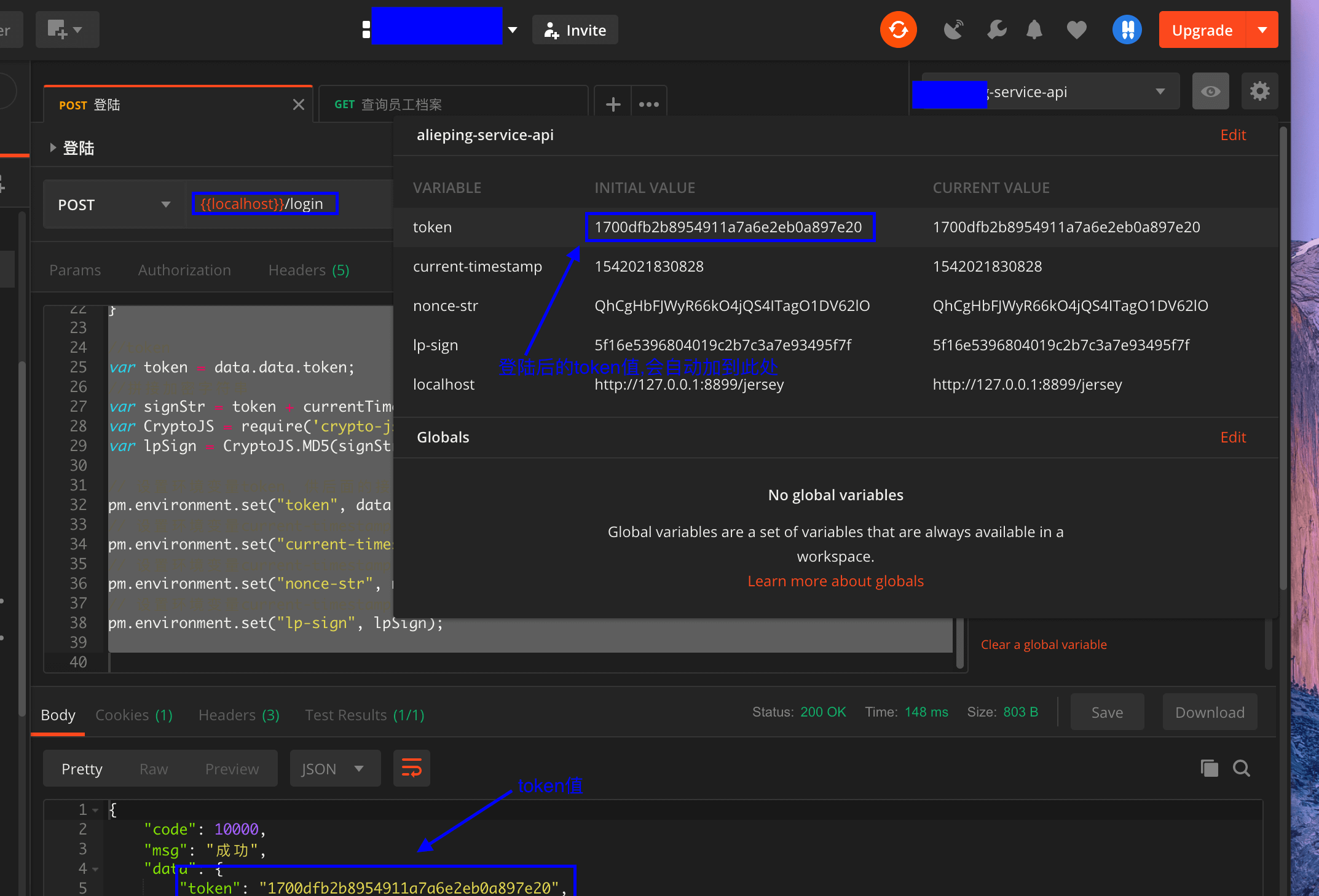The image size is (1319, 896).
Task: Click the new window icon button
Action: coord(66,29)
